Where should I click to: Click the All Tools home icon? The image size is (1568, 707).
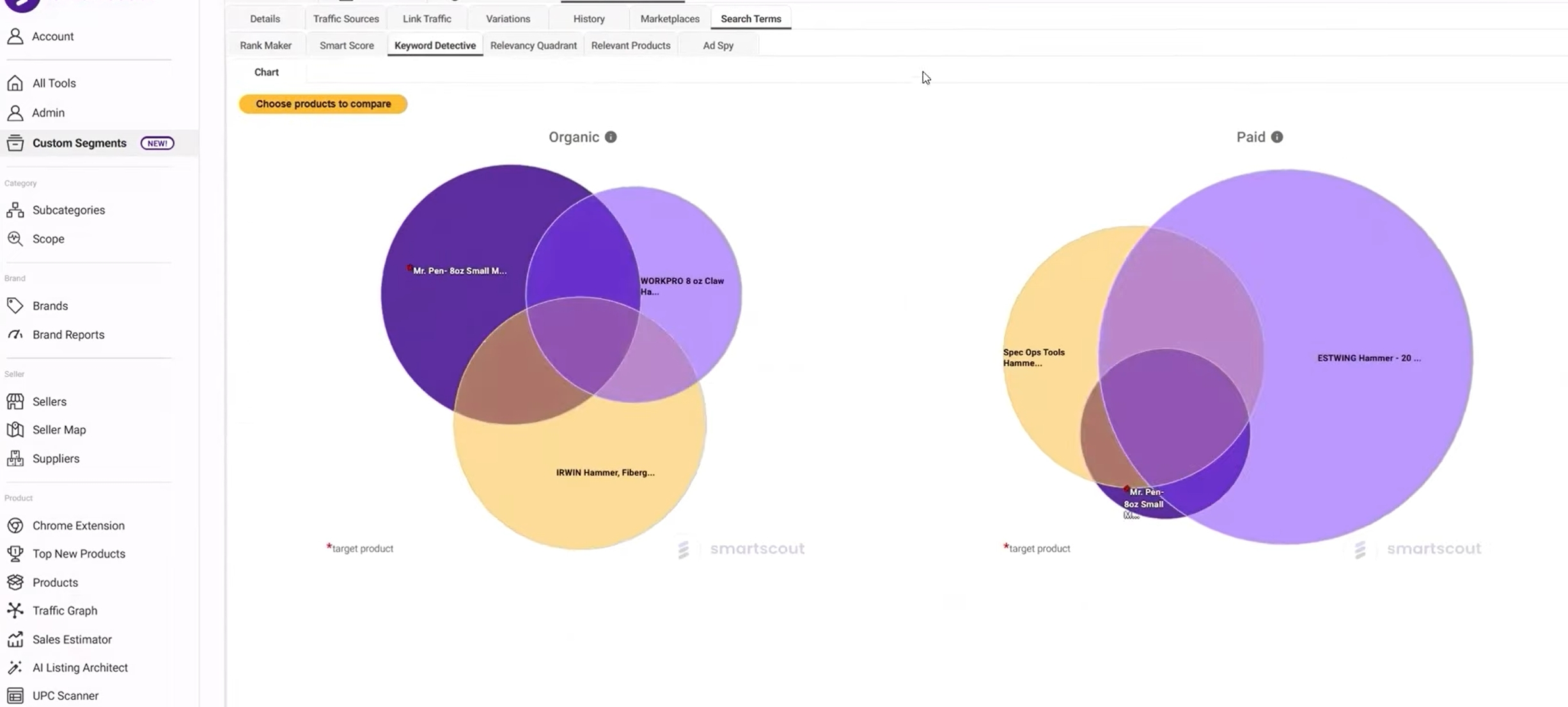point(15,83)
